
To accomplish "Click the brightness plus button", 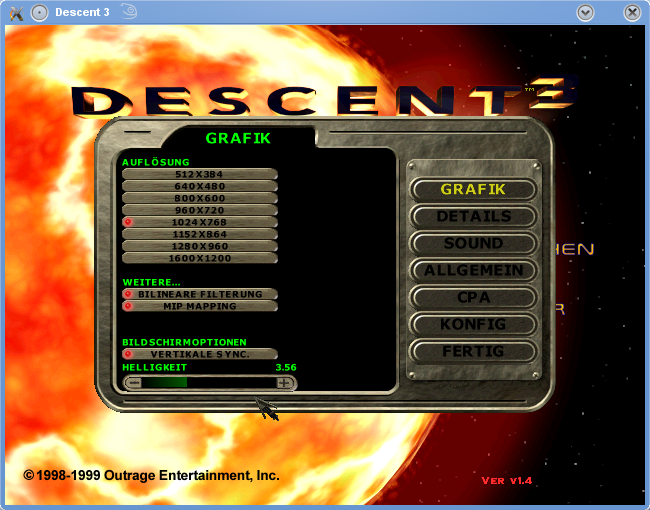I will 284,383.
